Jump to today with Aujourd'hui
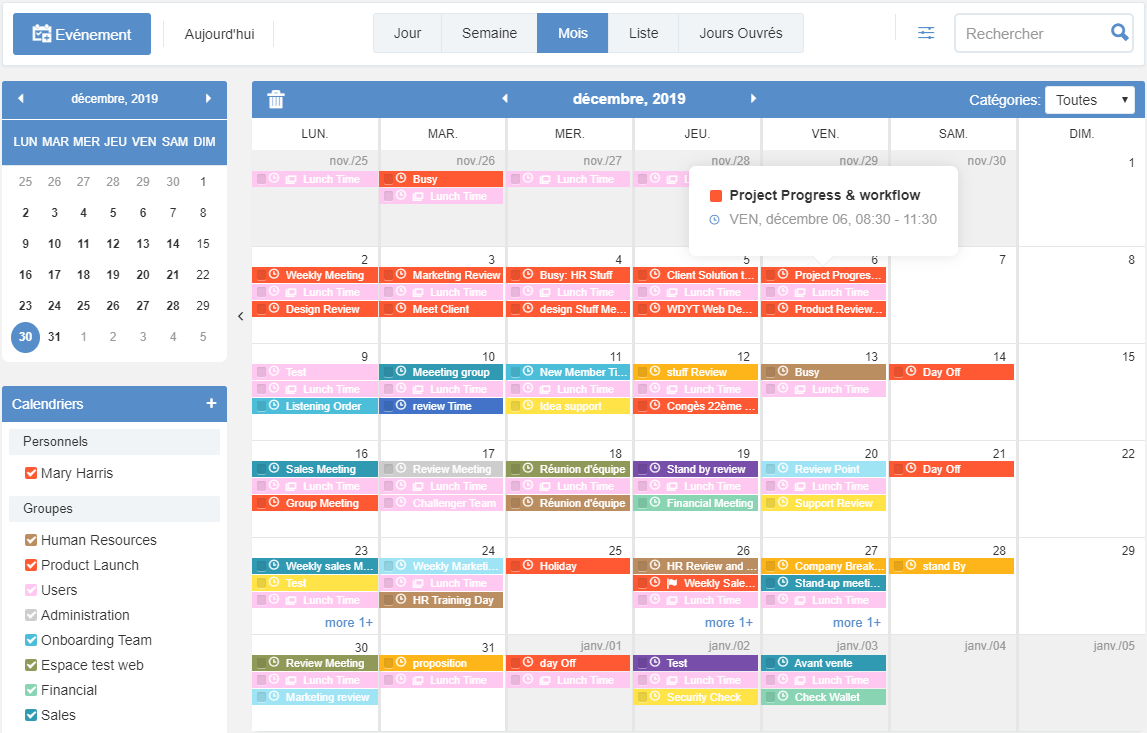 click(x=218, y=32)
